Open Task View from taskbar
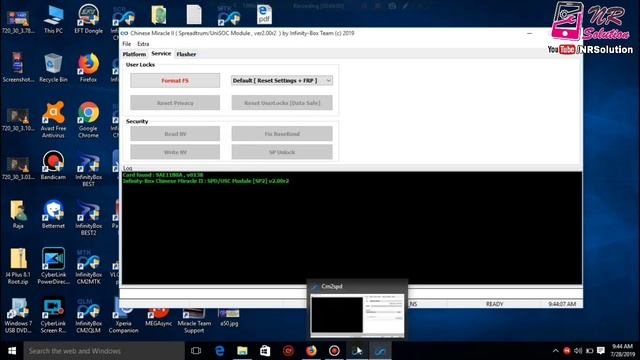 point(196,351)
